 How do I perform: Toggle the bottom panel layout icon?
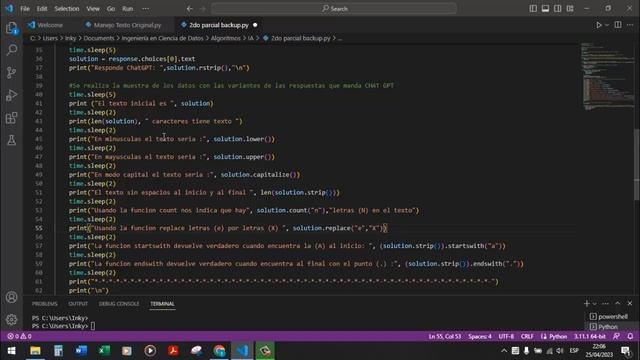pos(545,9)
